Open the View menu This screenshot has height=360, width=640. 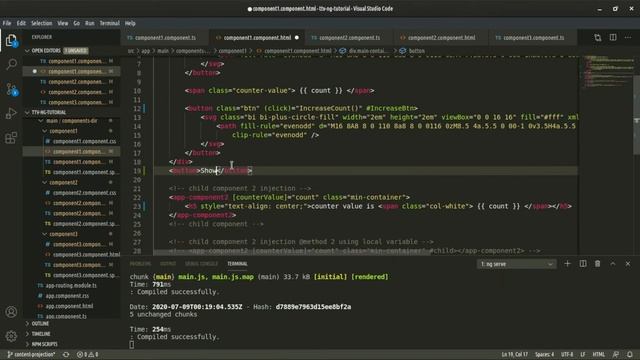[x=62, y=23]
